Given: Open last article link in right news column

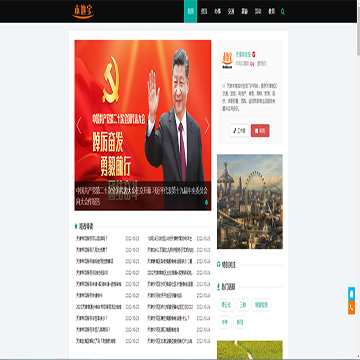Looking at the screenshot, I should pyautogui.click(x=170, y=341).
